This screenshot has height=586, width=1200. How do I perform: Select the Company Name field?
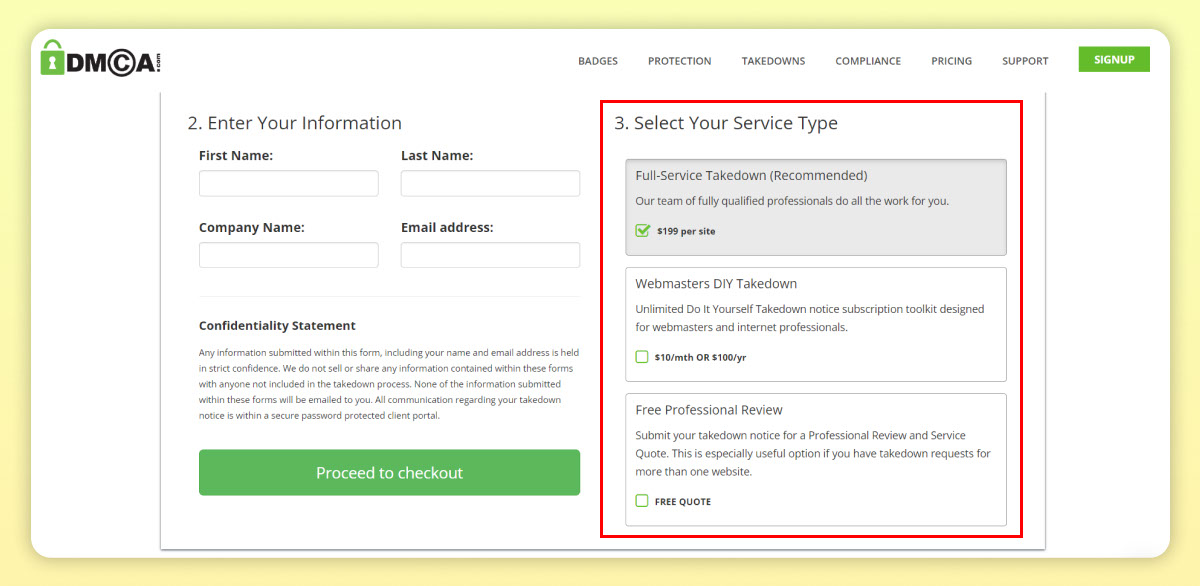pyautogui.click(x=288, y=255)
